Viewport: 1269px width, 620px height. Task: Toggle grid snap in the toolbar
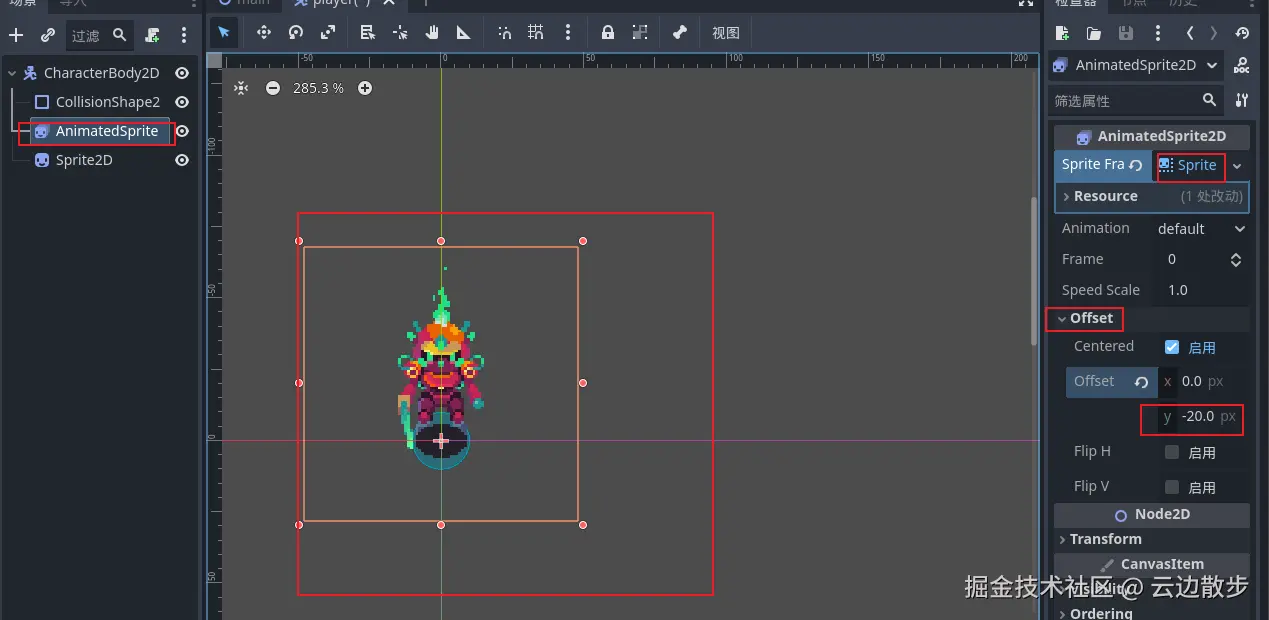point(536,32)
